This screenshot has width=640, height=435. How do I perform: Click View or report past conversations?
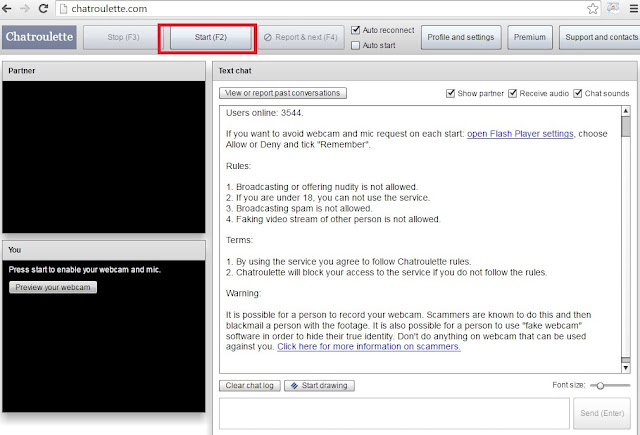pos(283,93)
